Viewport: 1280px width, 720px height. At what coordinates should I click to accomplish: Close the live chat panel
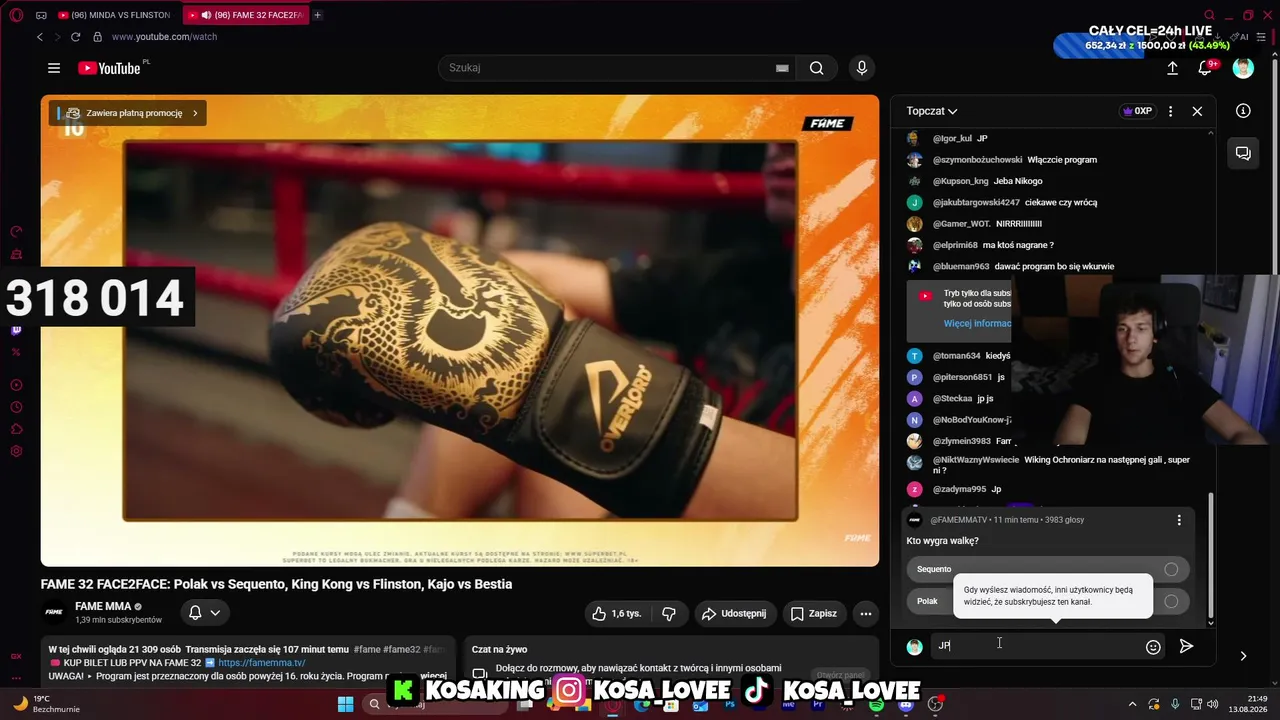(x=1197, y=111)
